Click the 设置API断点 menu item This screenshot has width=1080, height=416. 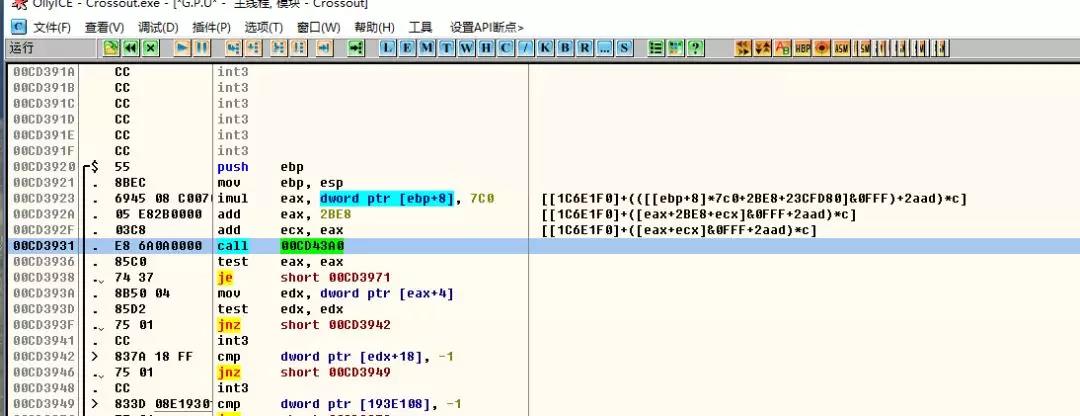(487, 27)
